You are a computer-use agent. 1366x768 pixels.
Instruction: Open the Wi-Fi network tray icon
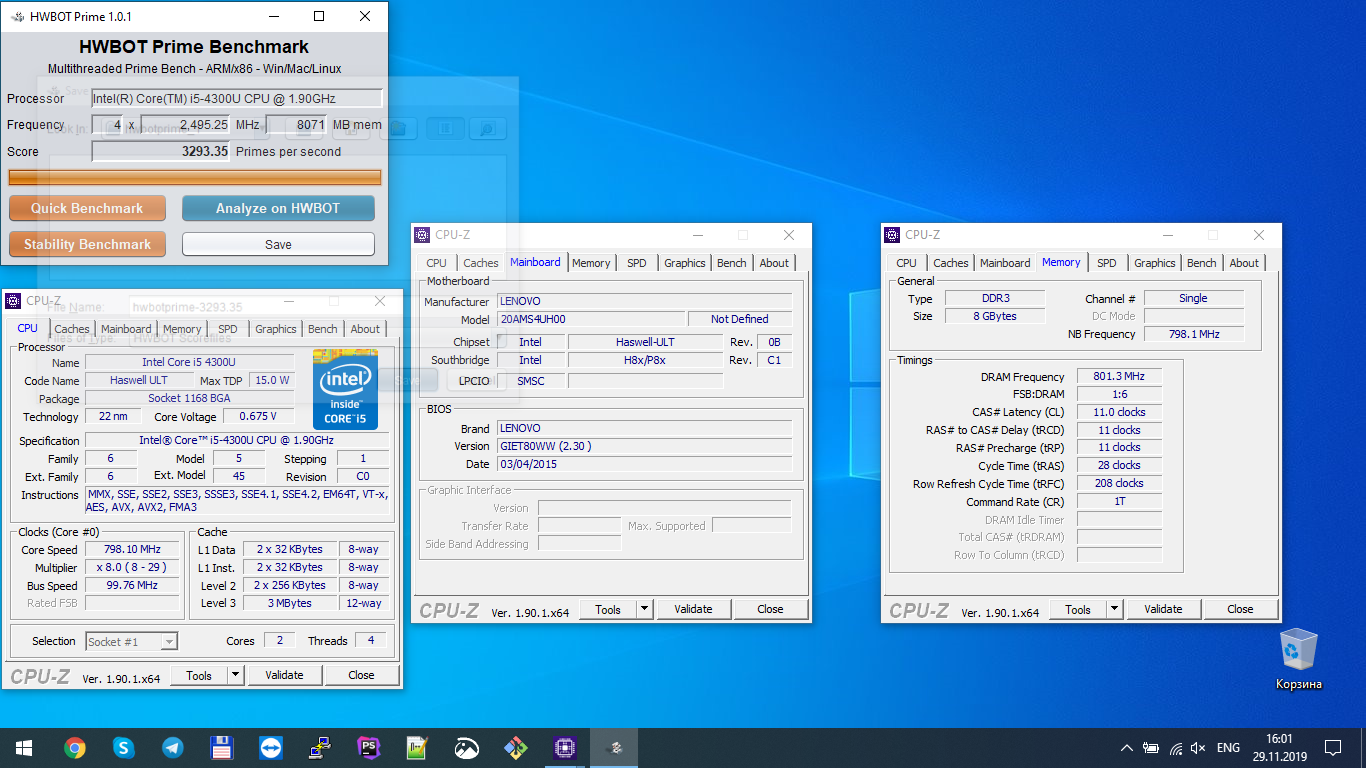click(1175, 748)
